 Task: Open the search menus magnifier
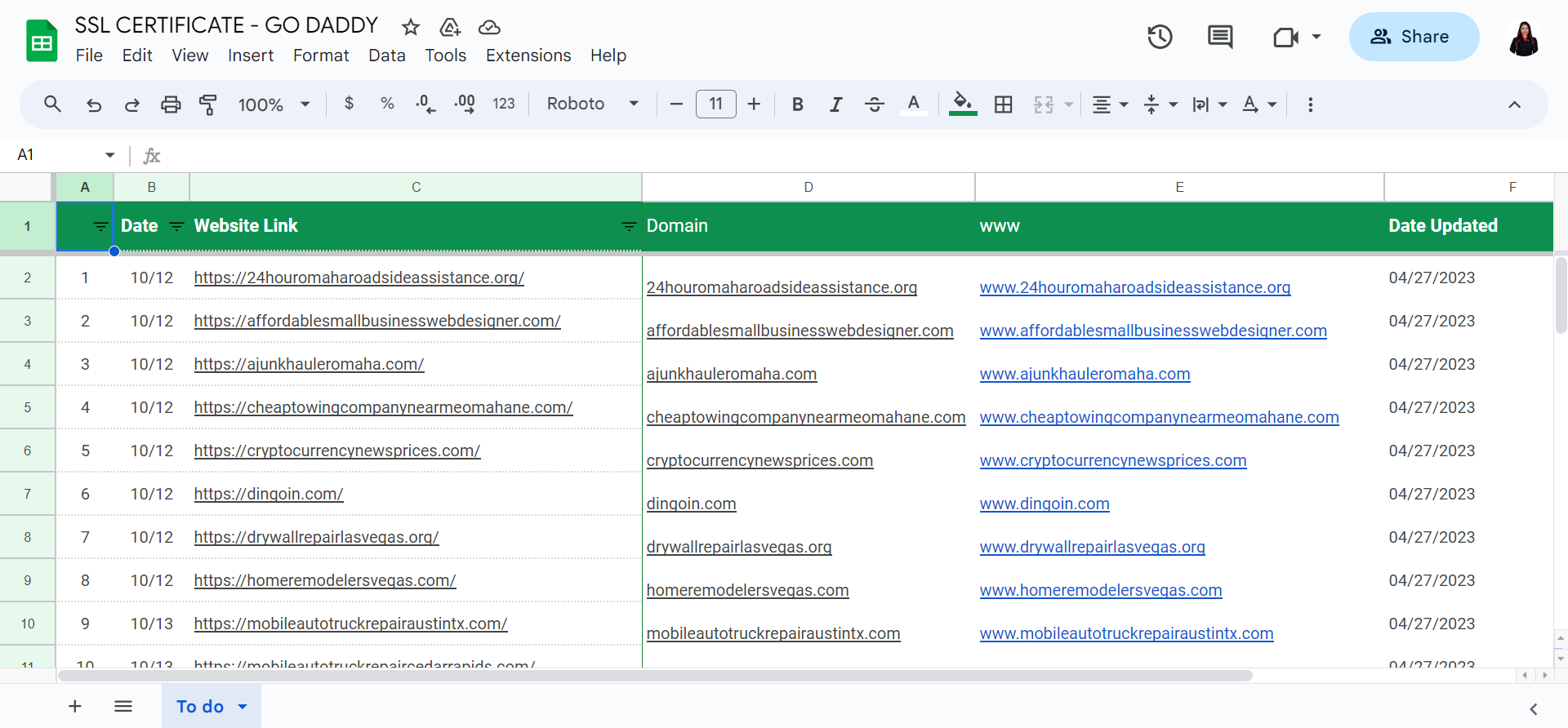(52, 104)
